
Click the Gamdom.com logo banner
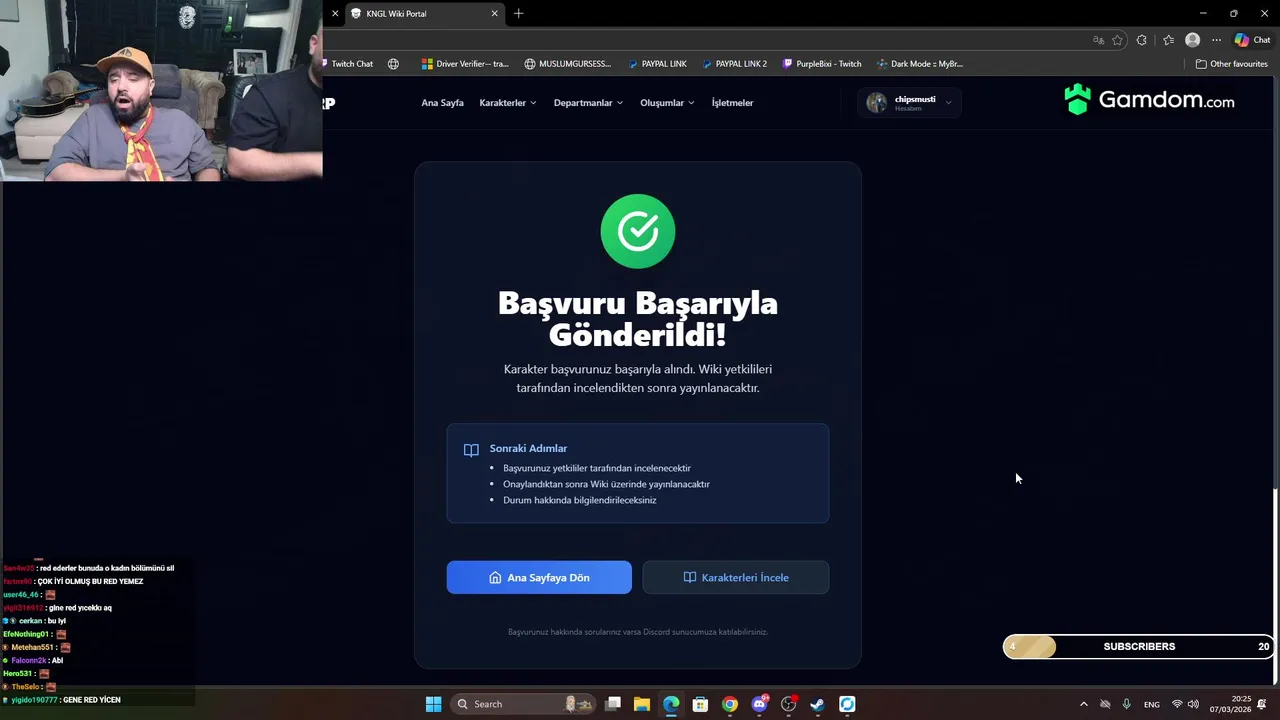[x=1149, y=100]
